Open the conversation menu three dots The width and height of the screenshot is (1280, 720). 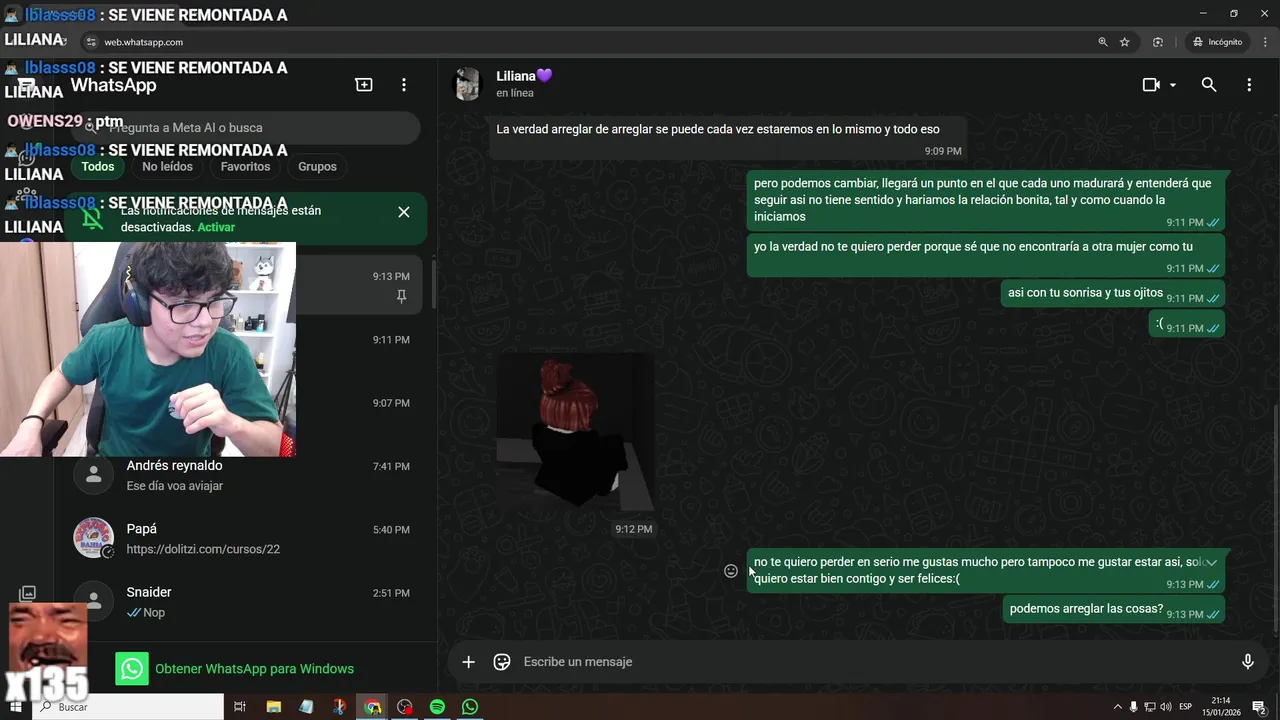[x=1249, y=85]
